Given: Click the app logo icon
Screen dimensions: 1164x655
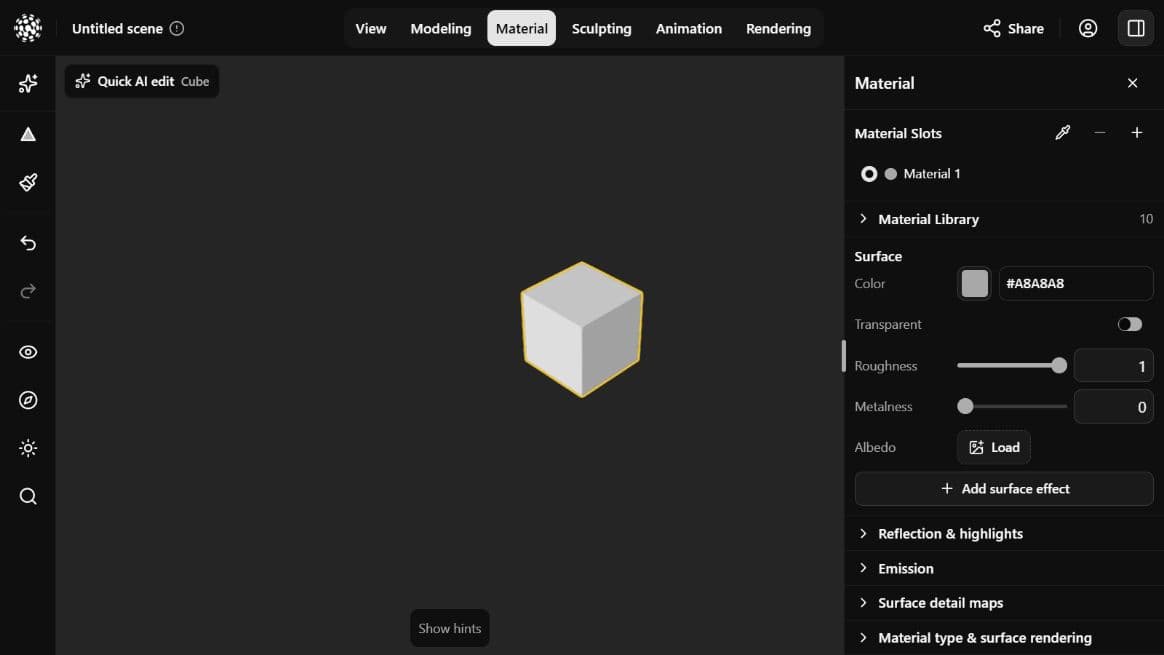Looking at the screenshot, I should (27, 28).
